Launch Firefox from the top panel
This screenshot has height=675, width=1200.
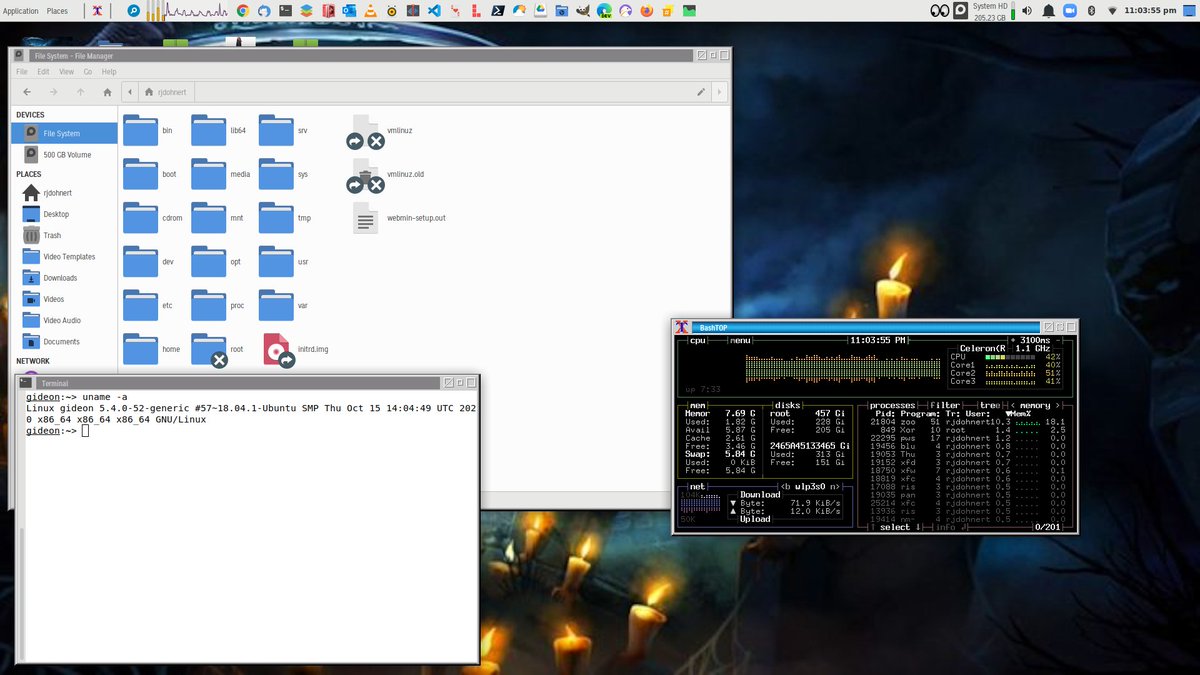point(646,11)
